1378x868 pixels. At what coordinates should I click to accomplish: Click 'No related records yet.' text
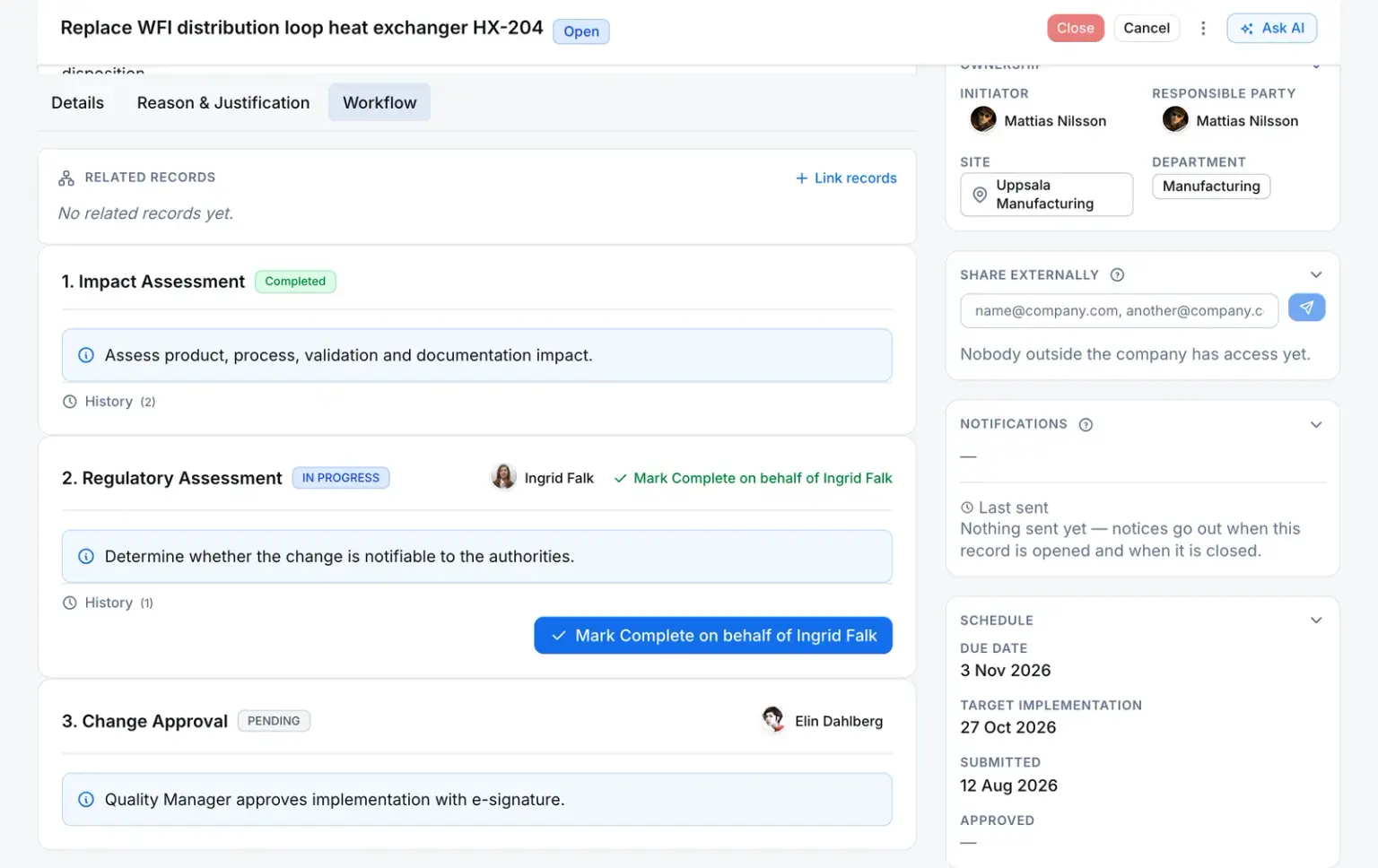[x=145, y=213]
